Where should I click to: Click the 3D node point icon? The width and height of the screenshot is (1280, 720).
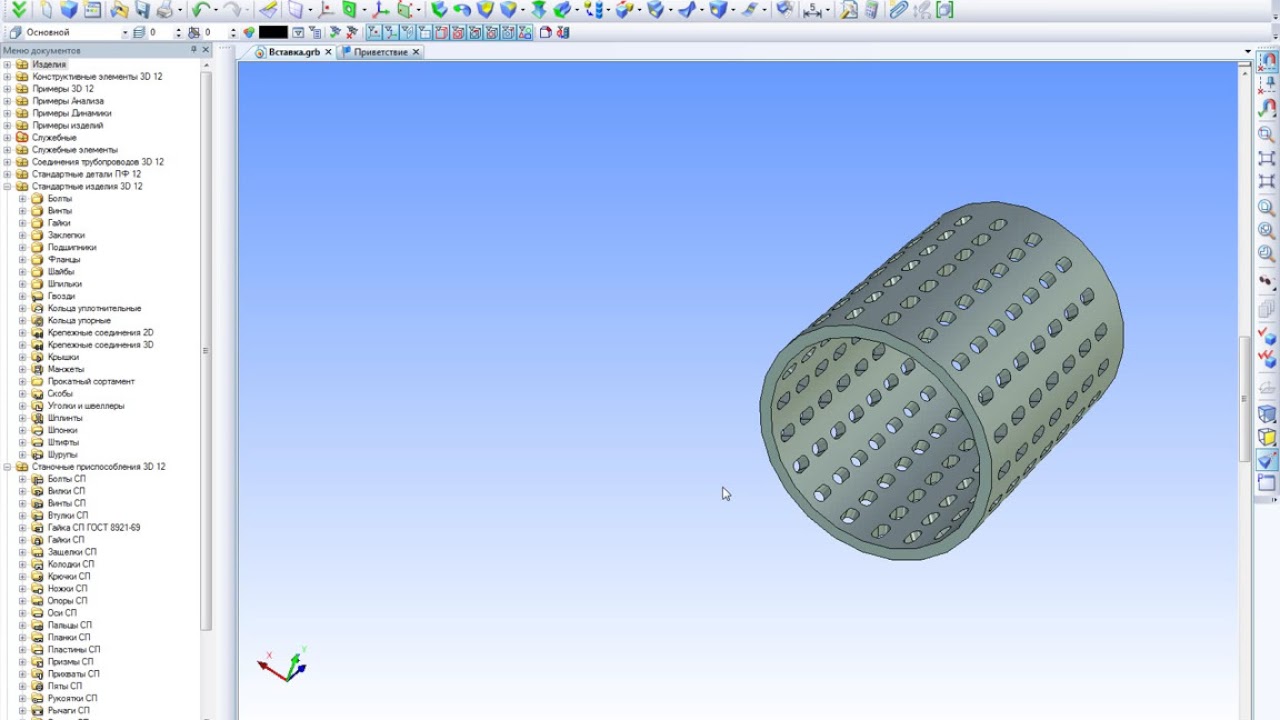tap(326, 10)
